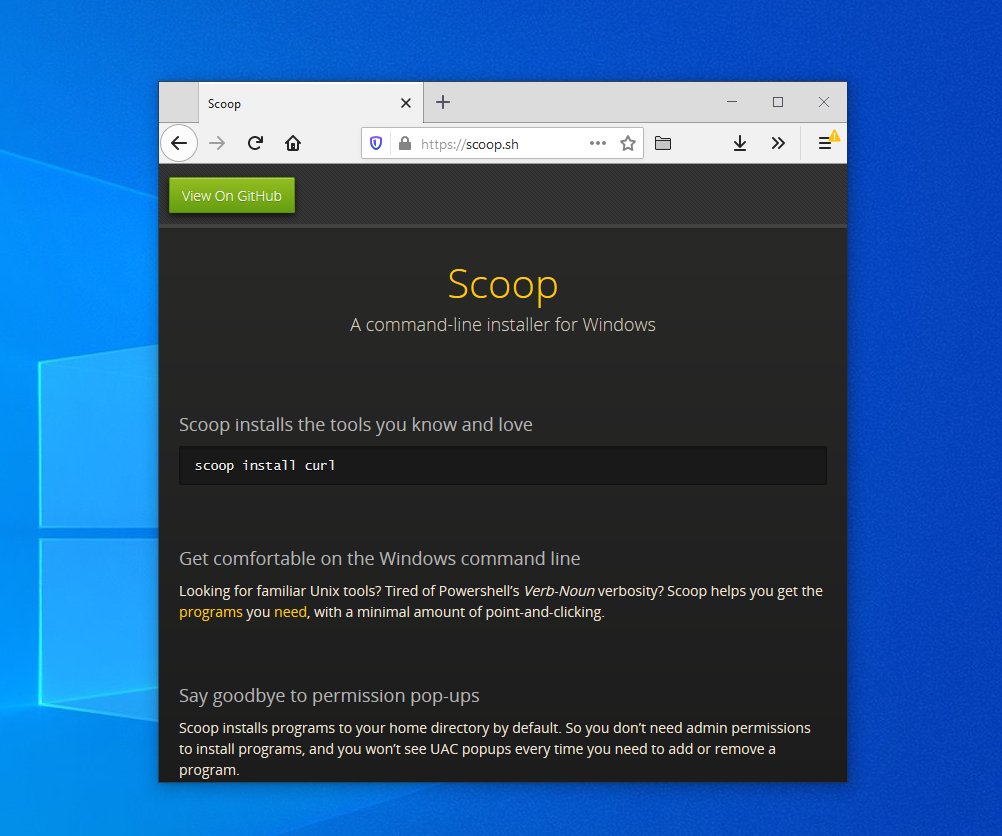Click heading 'Get comfortable on the Windows command line'

[380, 559]
